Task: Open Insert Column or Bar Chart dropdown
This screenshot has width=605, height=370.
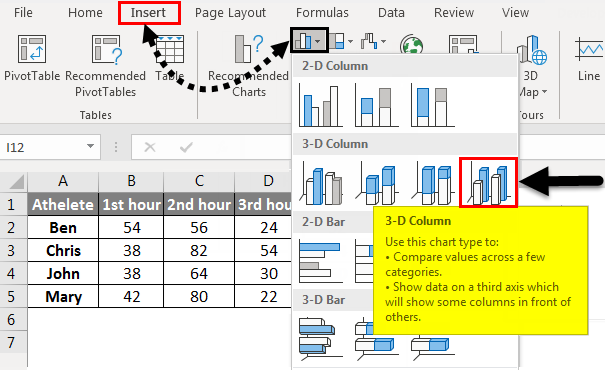Action: [x=309, y=40]
